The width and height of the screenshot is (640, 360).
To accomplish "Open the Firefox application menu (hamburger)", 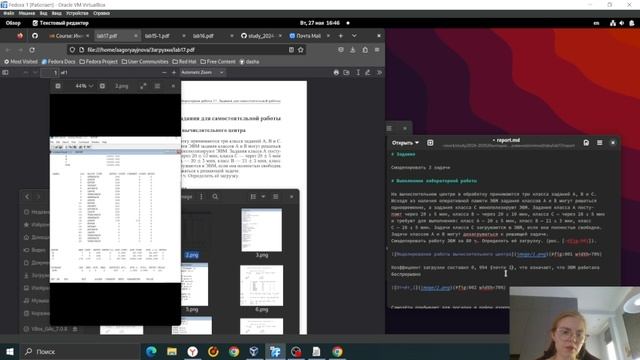I will point(377,50).
